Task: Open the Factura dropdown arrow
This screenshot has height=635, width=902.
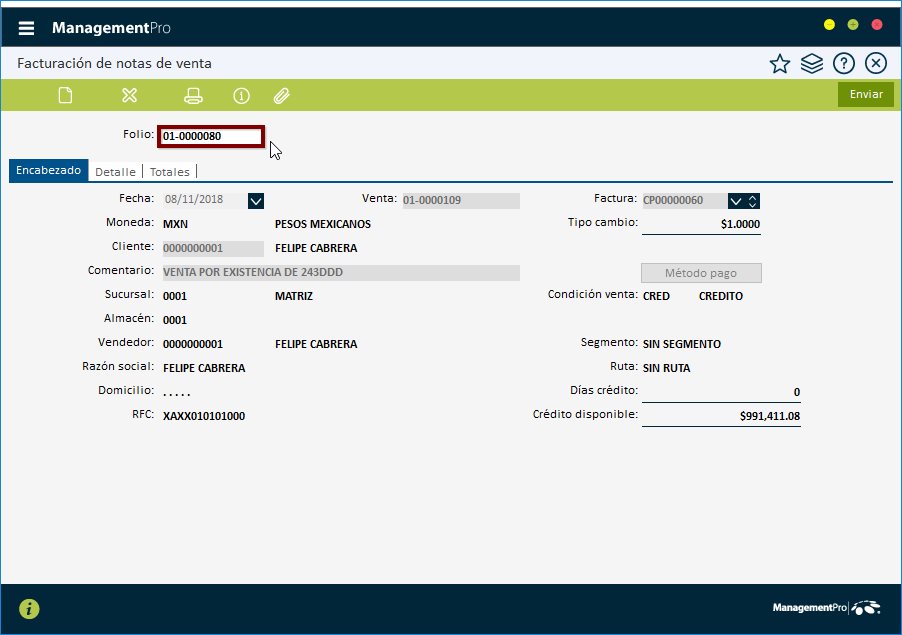Action: (736, 201)
